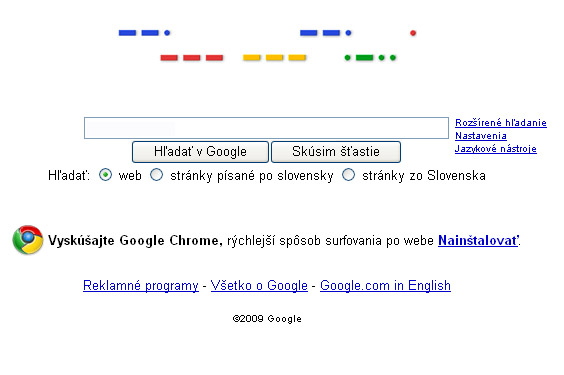Open the "Všetko o Google" footer link

(259, 285)
